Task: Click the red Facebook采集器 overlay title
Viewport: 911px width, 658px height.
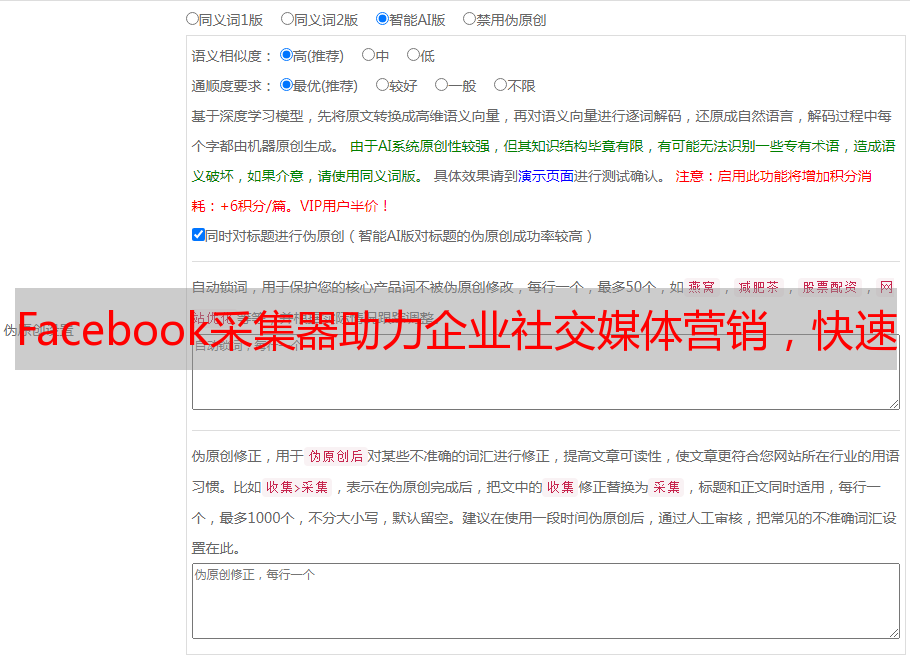Action: coord(457,330)
